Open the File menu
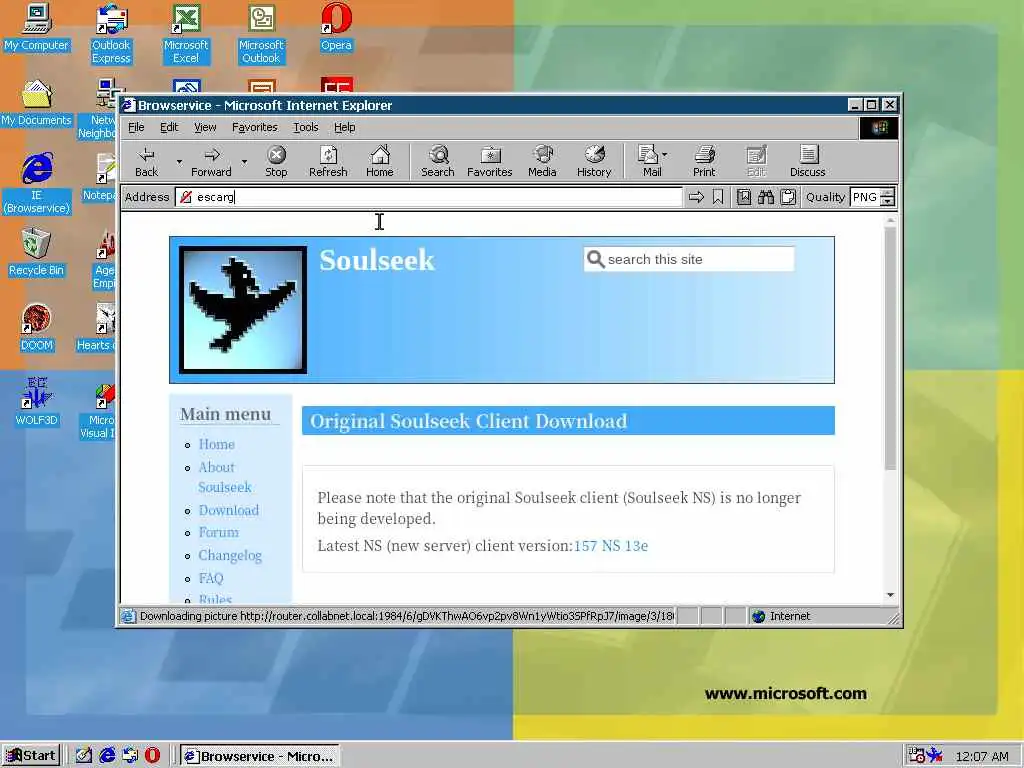The width and height of the screenshot is (1024, 768). coord(136,127)
